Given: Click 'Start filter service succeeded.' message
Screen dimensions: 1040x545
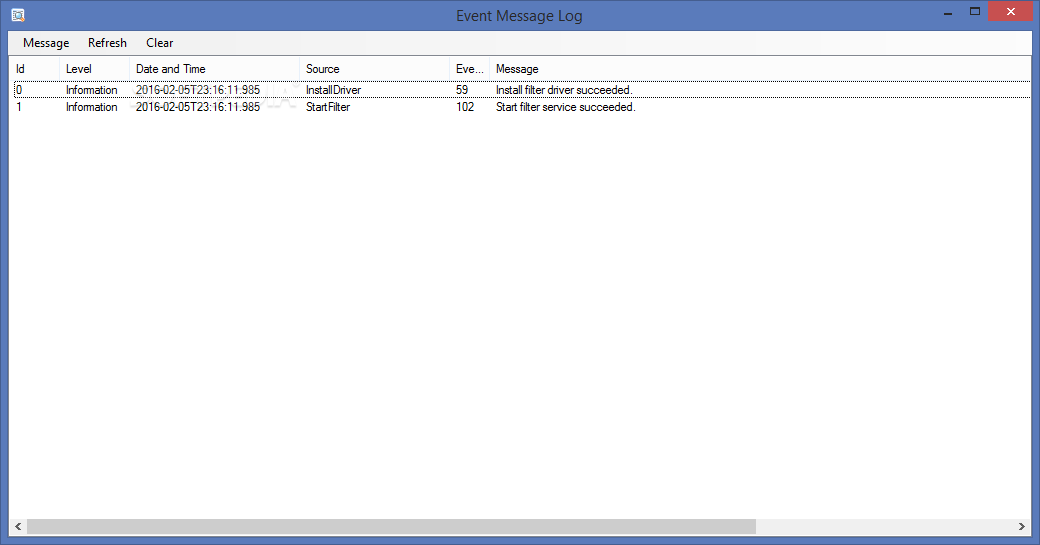Looking at the screenshot, I should tap(565, 107).
